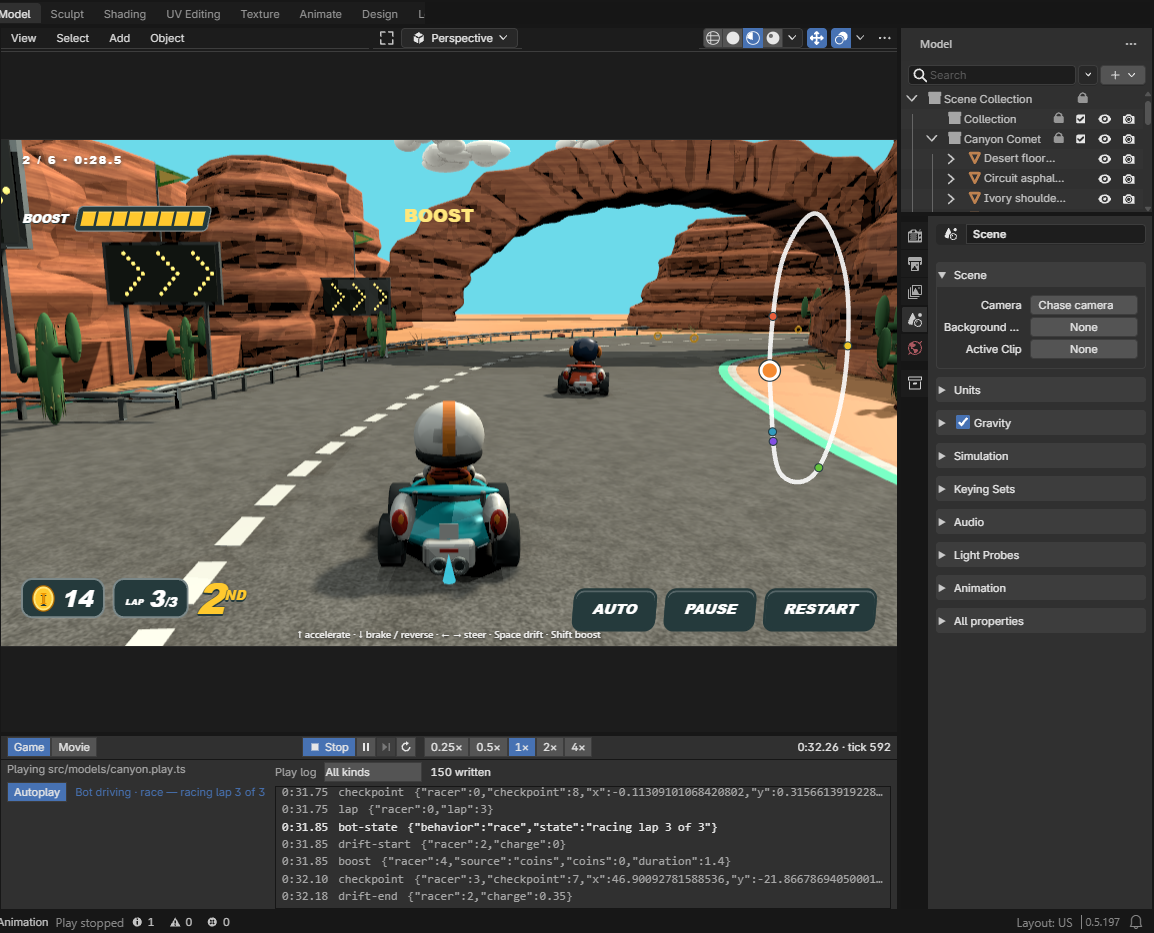Expand the Light Probes panel
Viewport: 1154px width, 933px height.
[x=1041, y=555]
